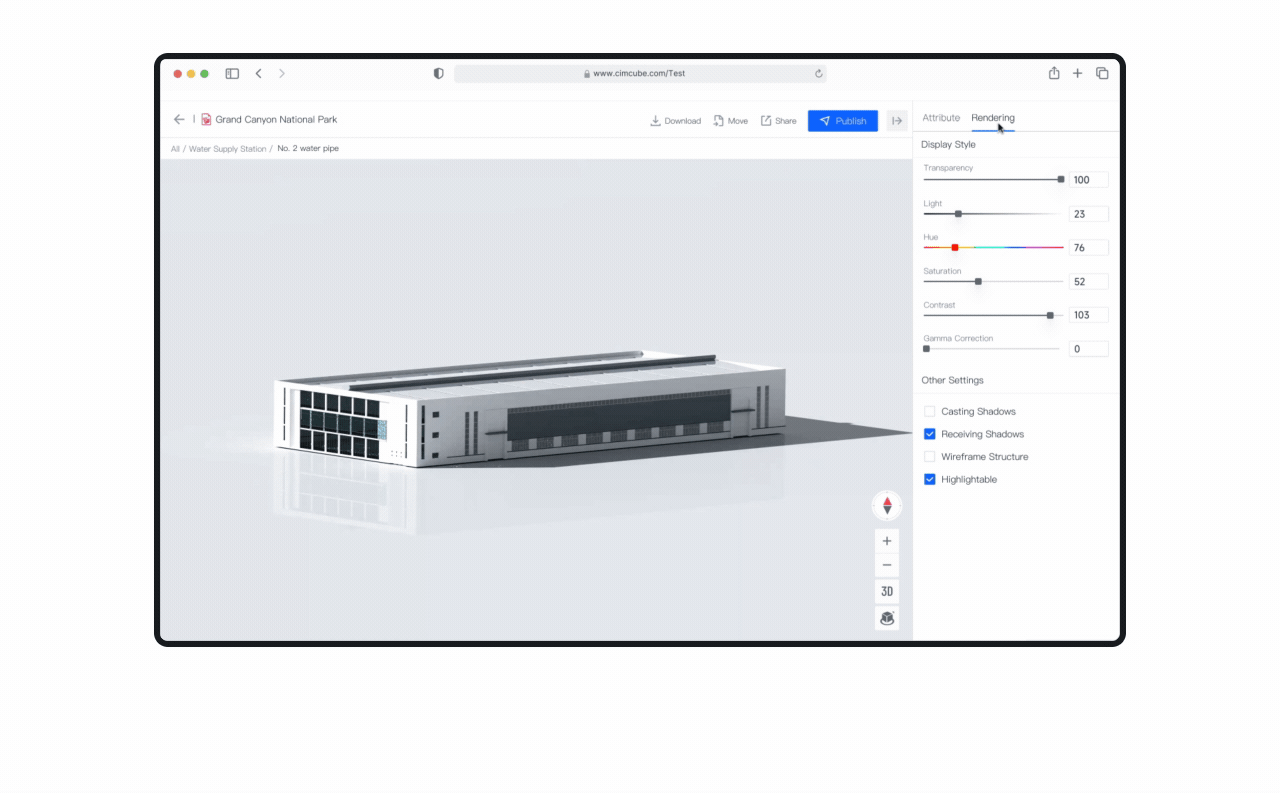Switch to the Attribute tab

(941, 118)
